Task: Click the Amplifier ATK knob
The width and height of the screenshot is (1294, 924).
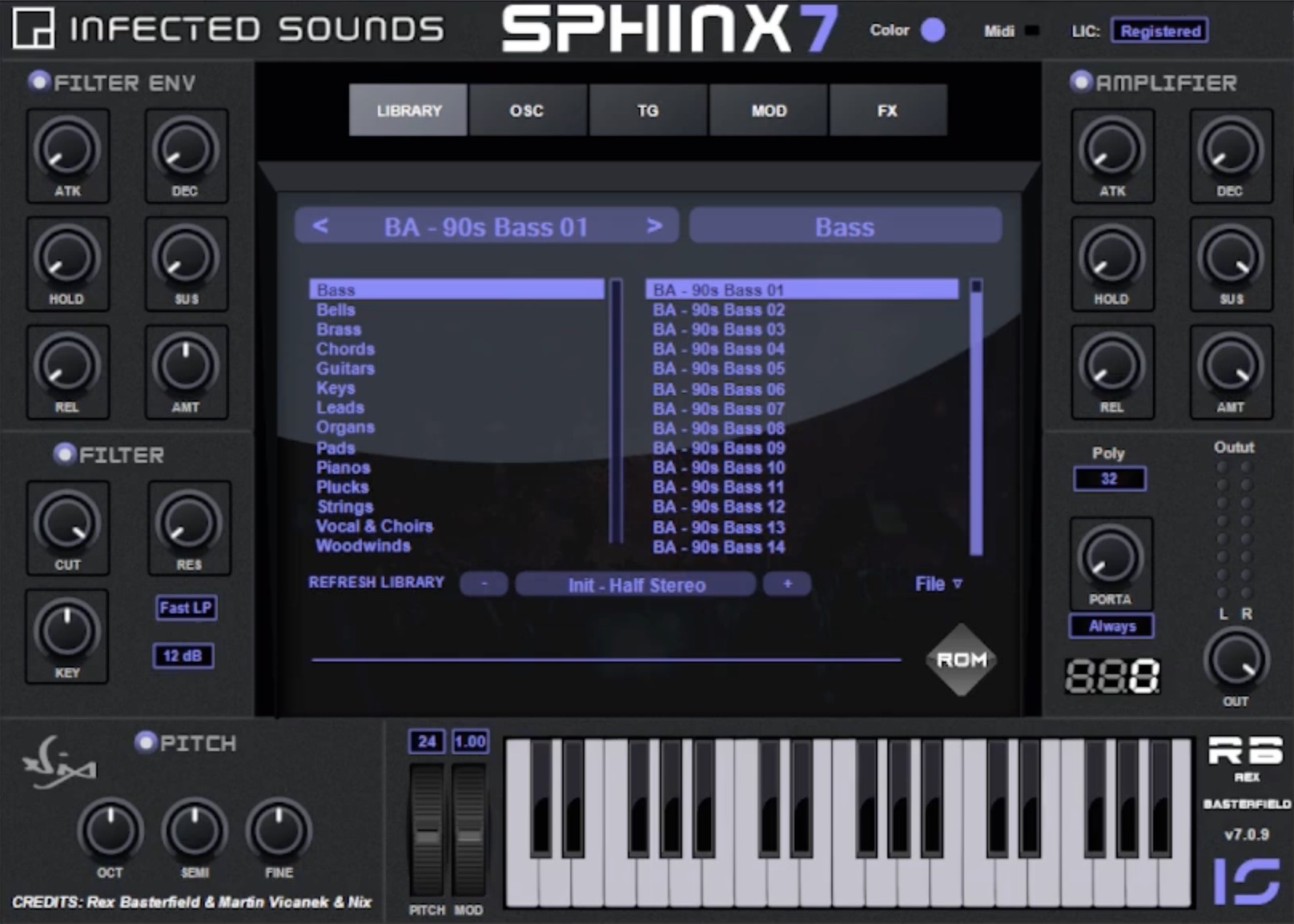Action: pyautogui.click(x=1112, y=150)
